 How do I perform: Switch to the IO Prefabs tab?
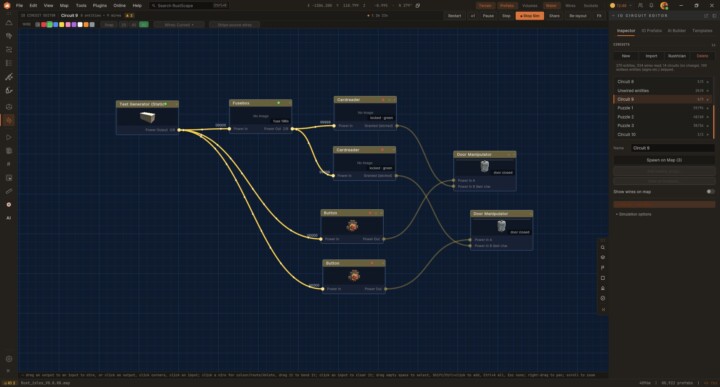coord(652,31)
